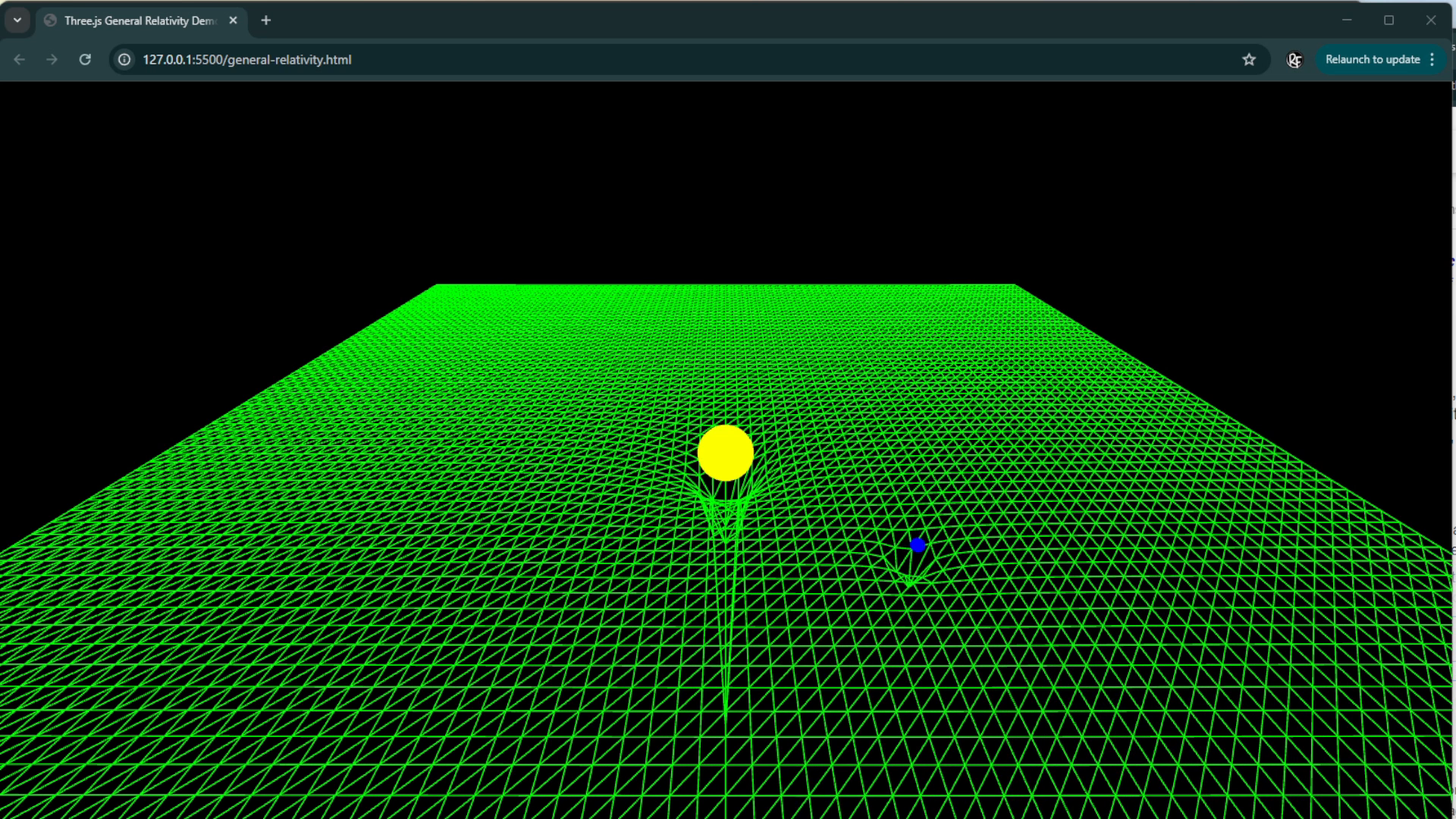This screenshot has height=819, width=1456.
Task: Close the Three.js General Relativity tab
Action: point(233,20)
